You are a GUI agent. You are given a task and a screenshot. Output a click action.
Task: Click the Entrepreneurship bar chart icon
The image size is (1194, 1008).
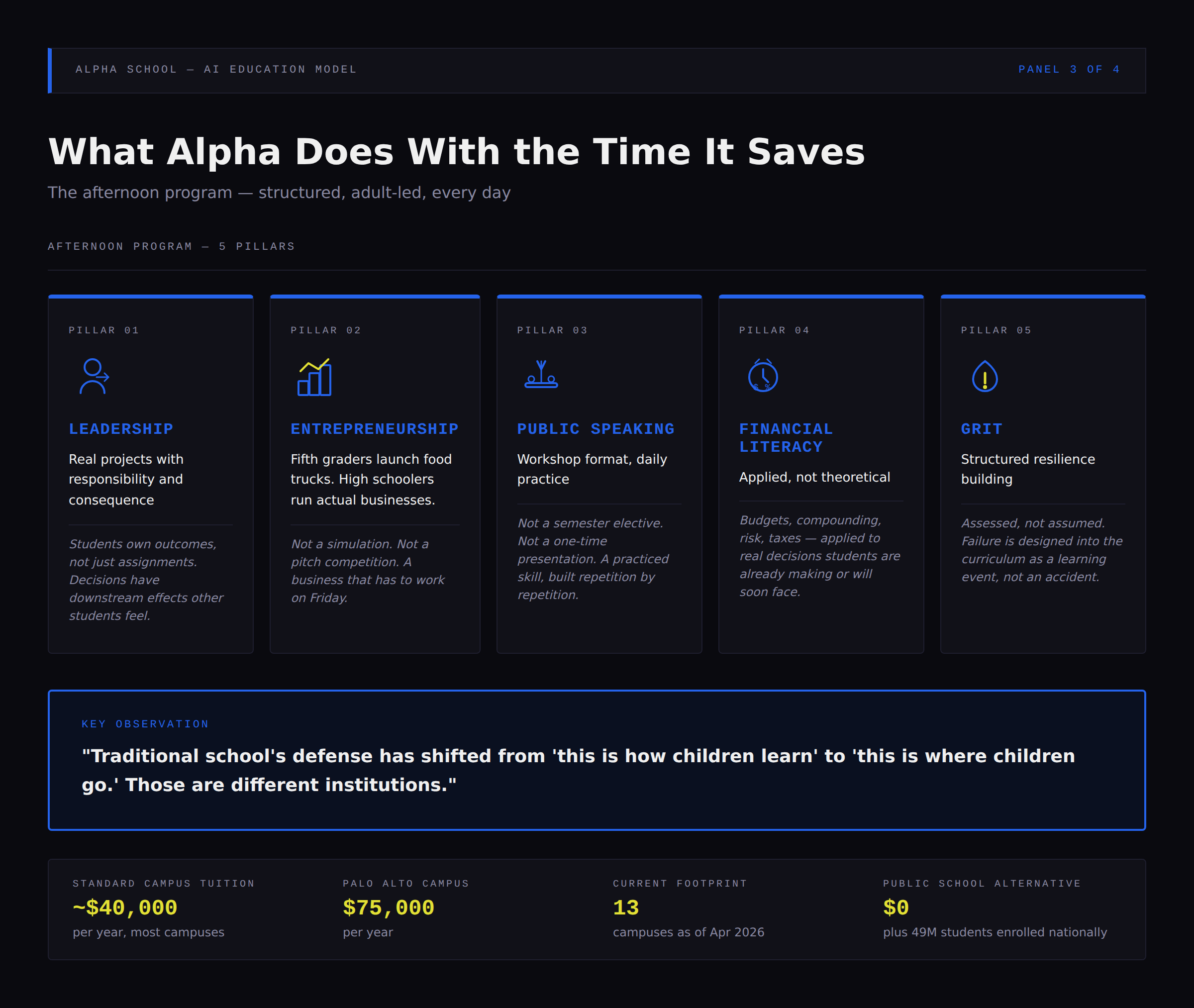(315, 377)
